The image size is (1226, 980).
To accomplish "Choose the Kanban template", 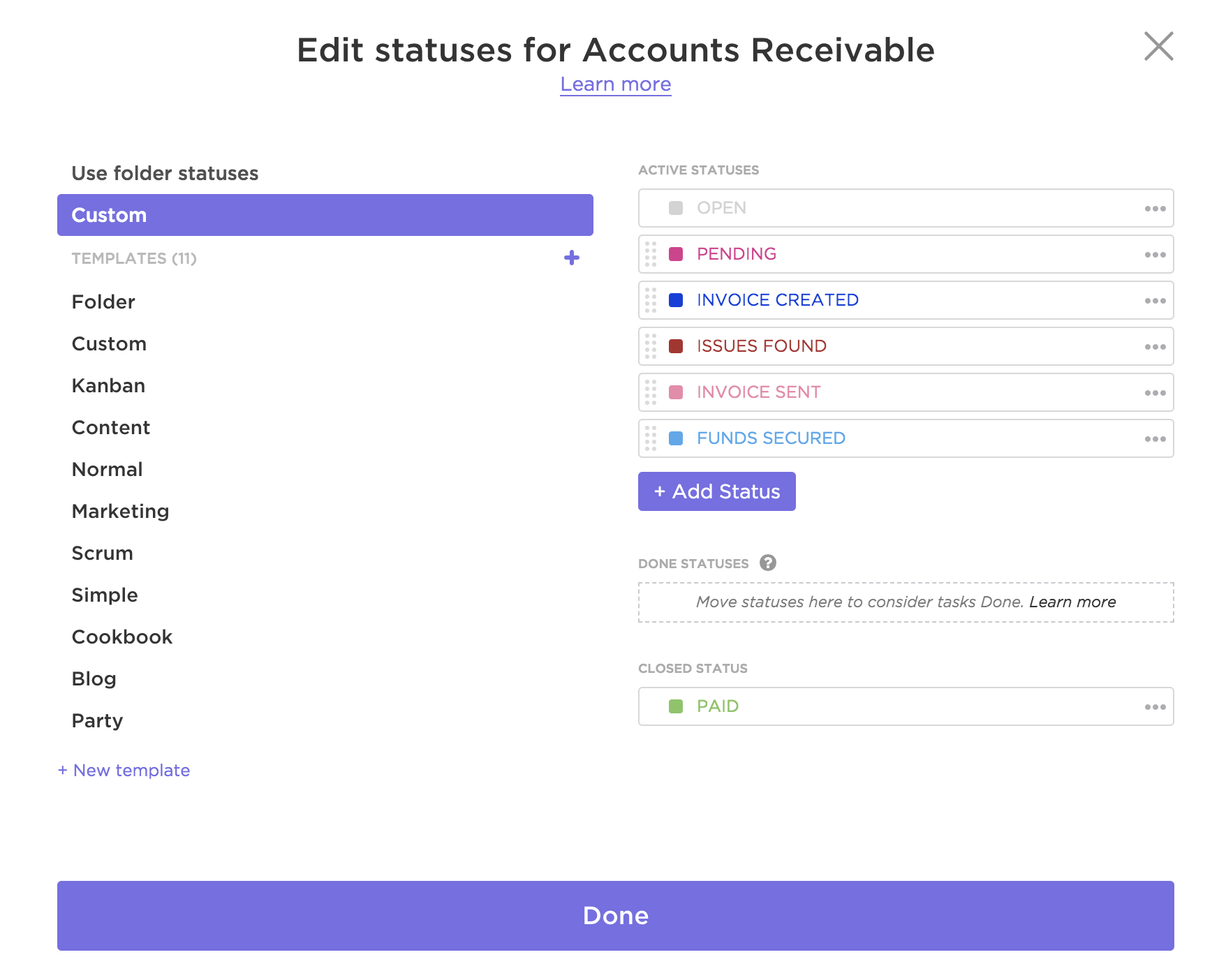I will pyautogui.click(x=108, y=385).
